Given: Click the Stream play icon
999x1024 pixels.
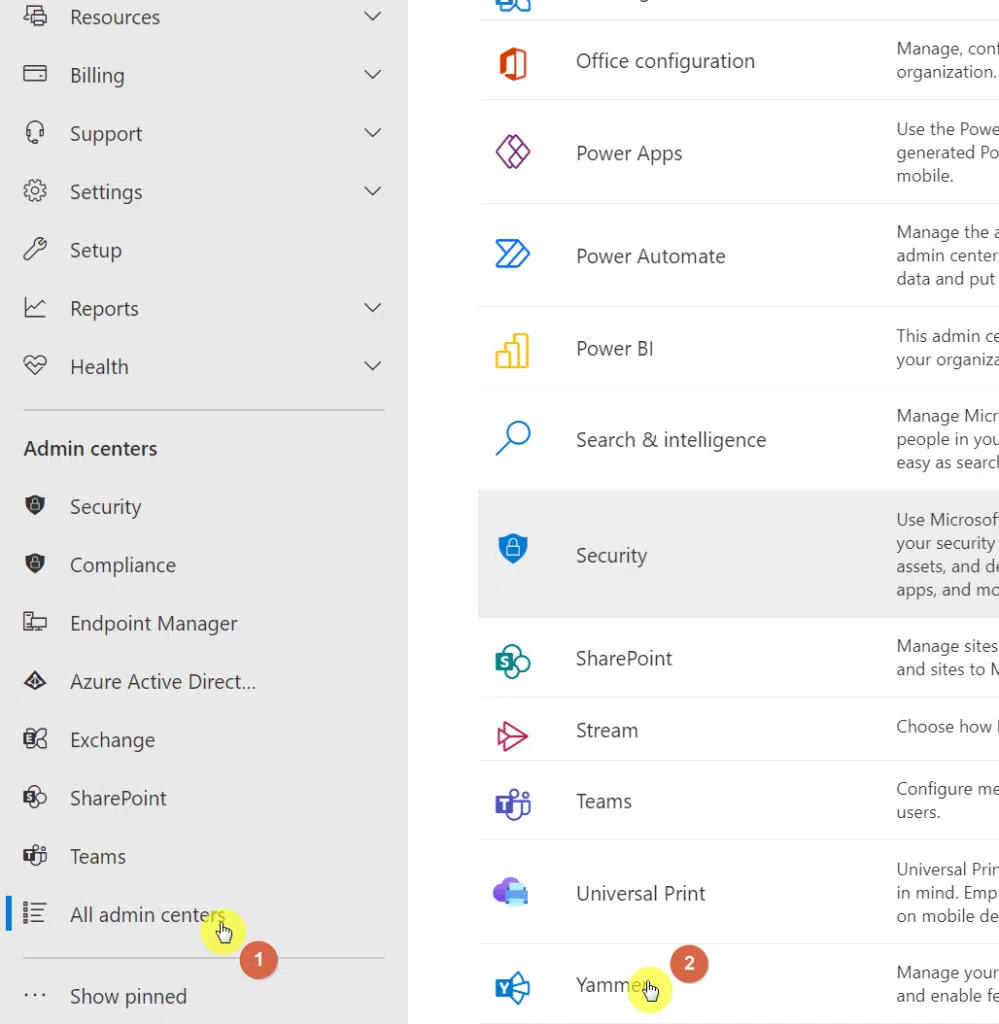Looking at the screenshot, I should (512, 736).
